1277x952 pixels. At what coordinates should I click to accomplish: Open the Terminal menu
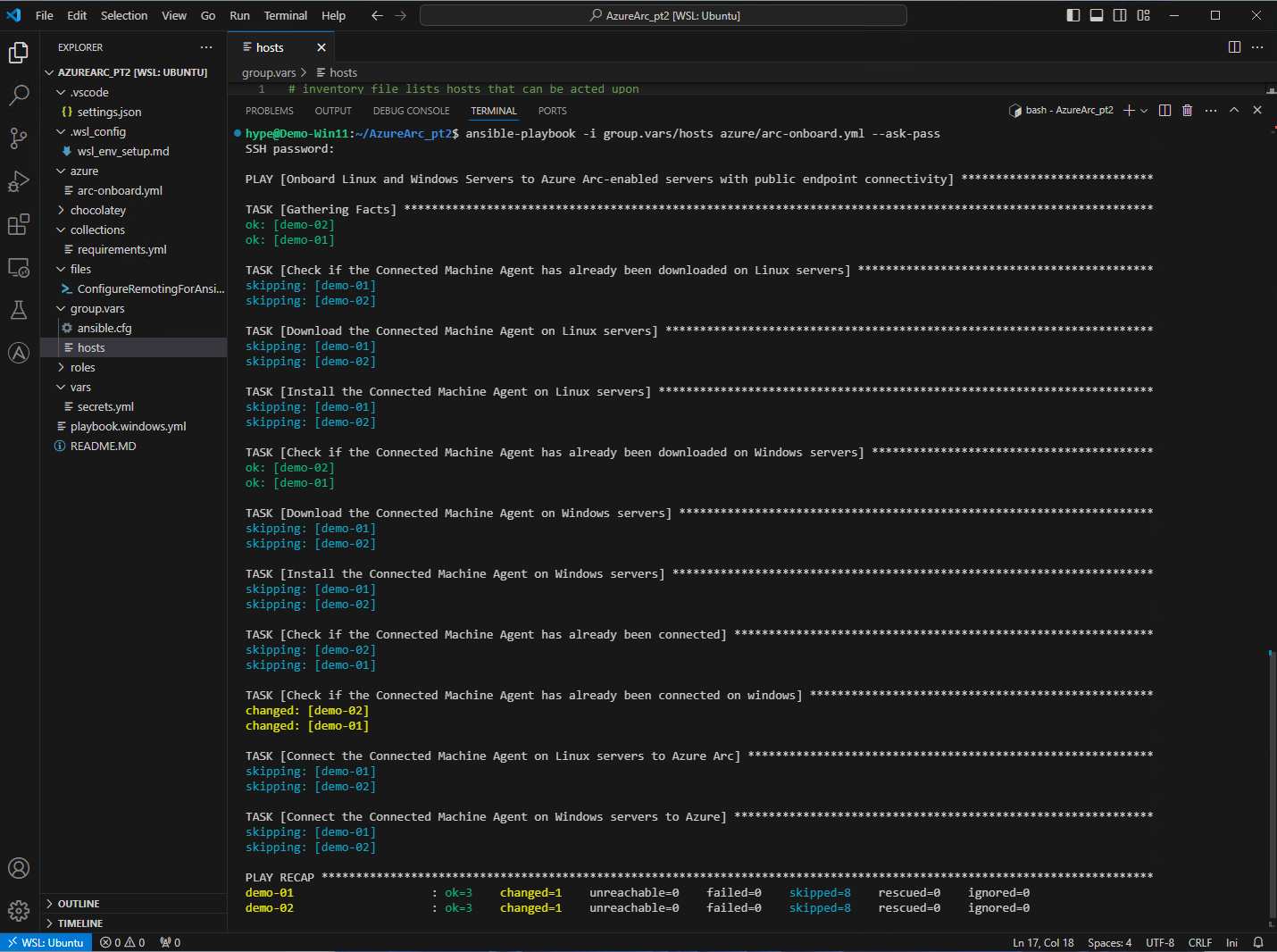pyautogui.click(x=286, y=15)
